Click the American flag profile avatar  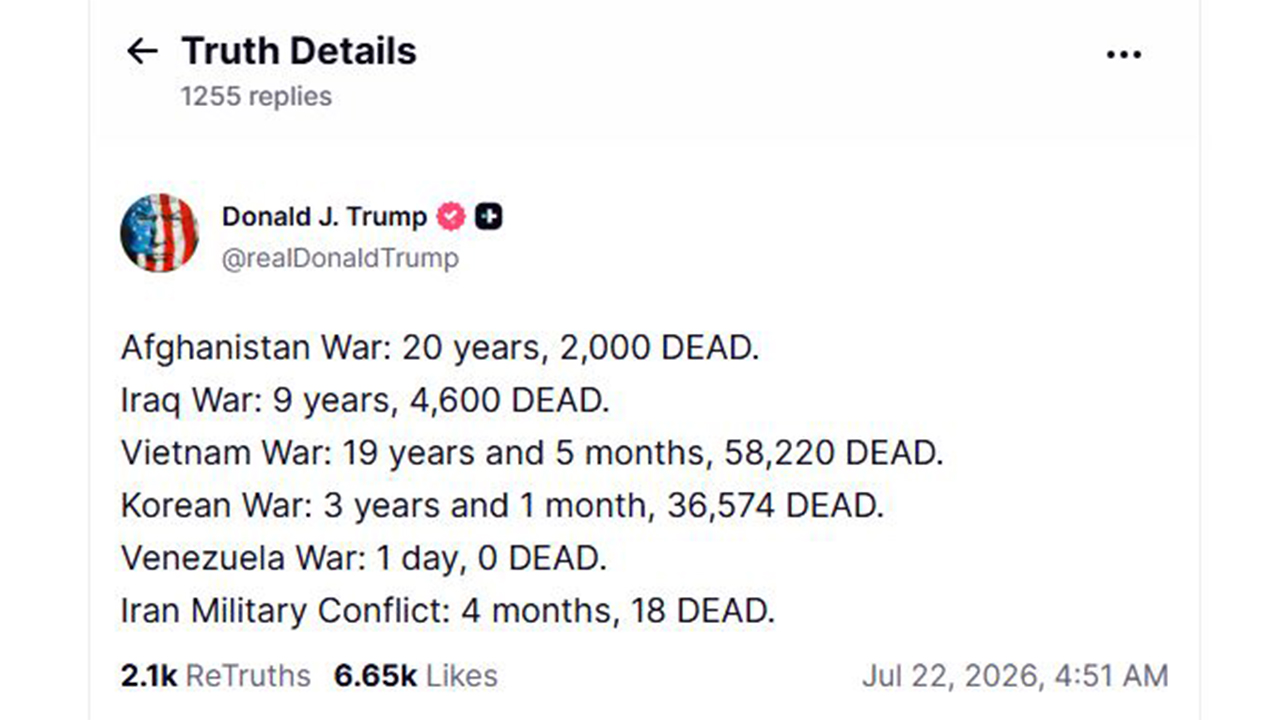[x=159, y=233]
